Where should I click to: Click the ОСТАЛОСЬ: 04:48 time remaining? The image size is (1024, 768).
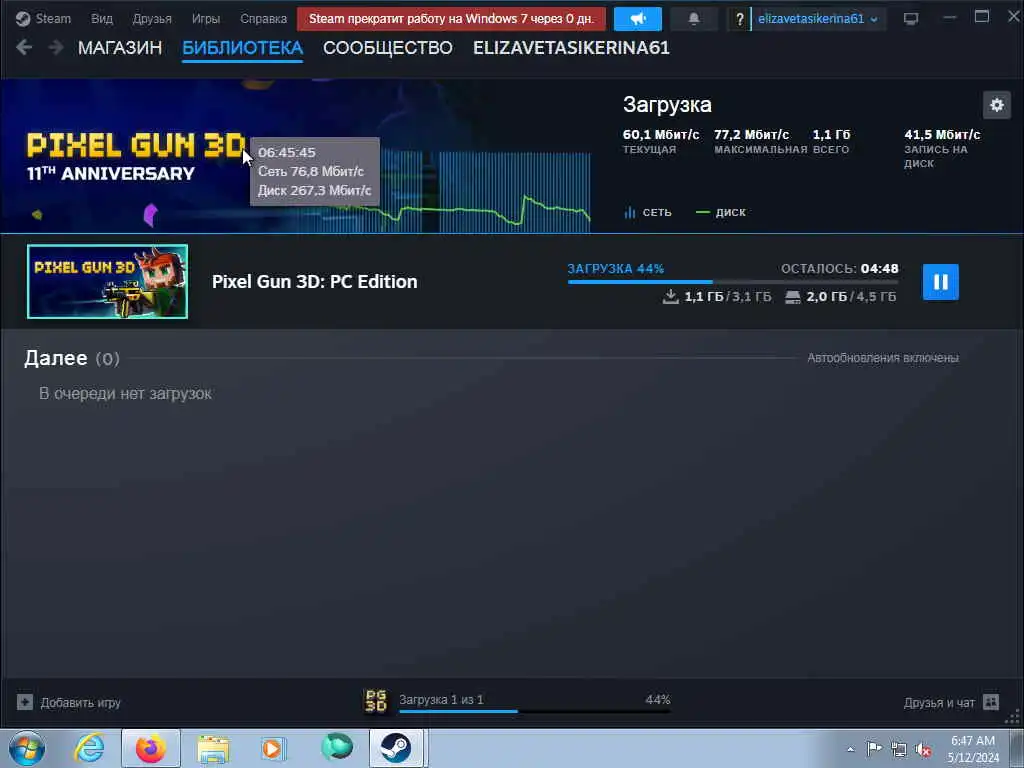pyautogui.click(x=840, y=268)
